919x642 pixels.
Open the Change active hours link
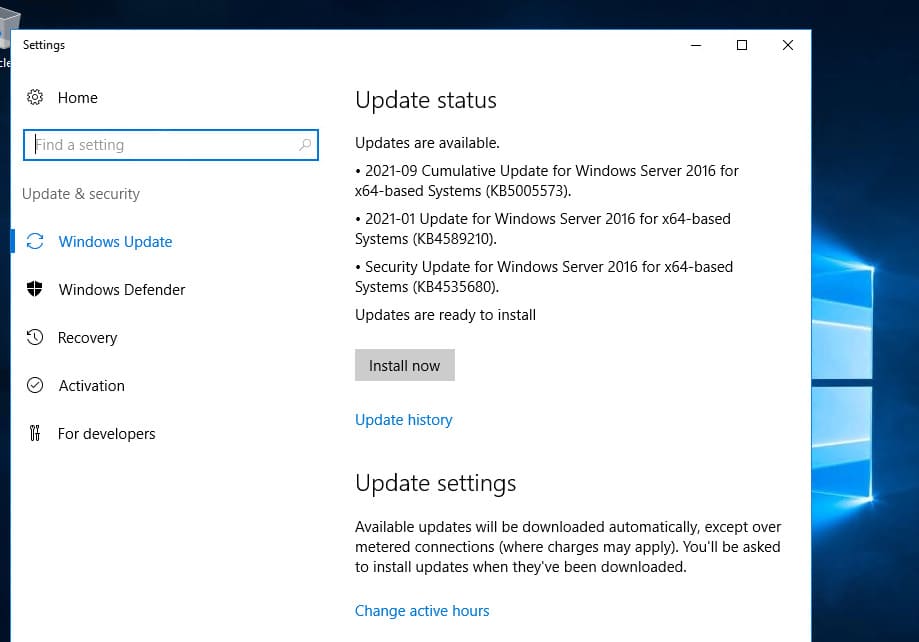click(x=422, y=610)
